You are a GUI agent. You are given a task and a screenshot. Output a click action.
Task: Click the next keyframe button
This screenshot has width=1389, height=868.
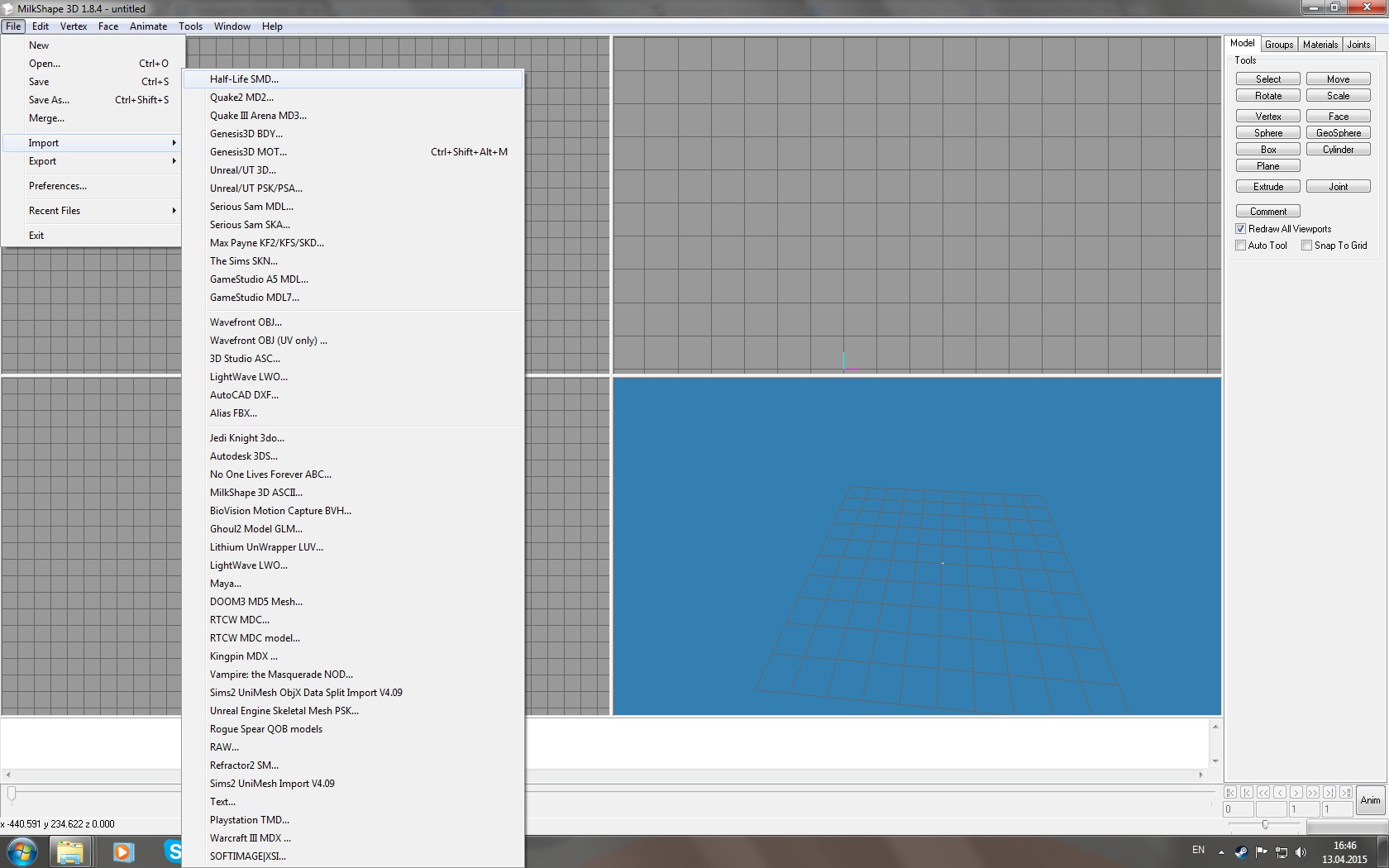coord(1329,792)
